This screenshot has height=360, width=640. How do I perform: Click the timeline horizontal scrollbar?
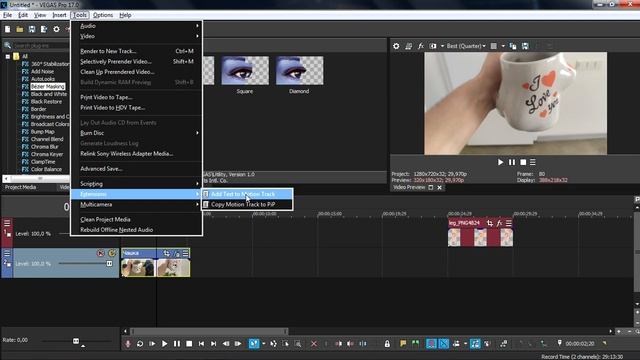tap(209, 331)
